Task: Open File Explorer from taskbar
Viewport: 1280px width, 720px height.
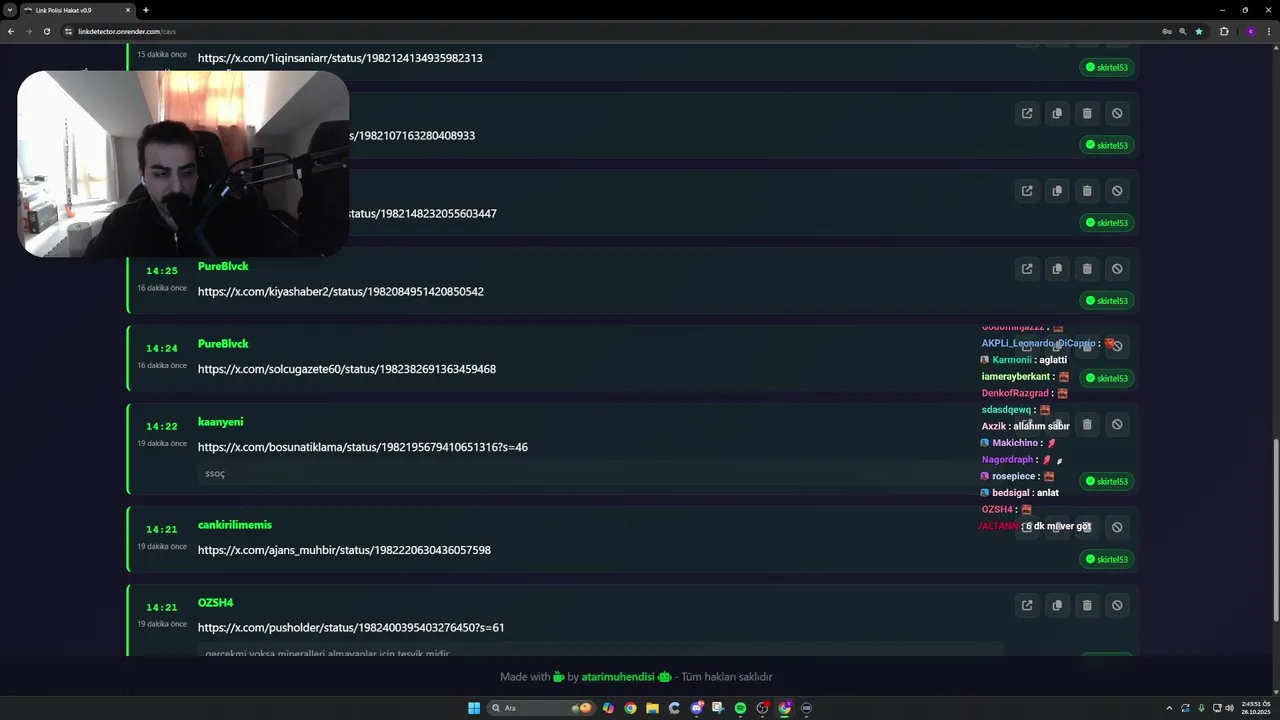Action: click(652, 708)
